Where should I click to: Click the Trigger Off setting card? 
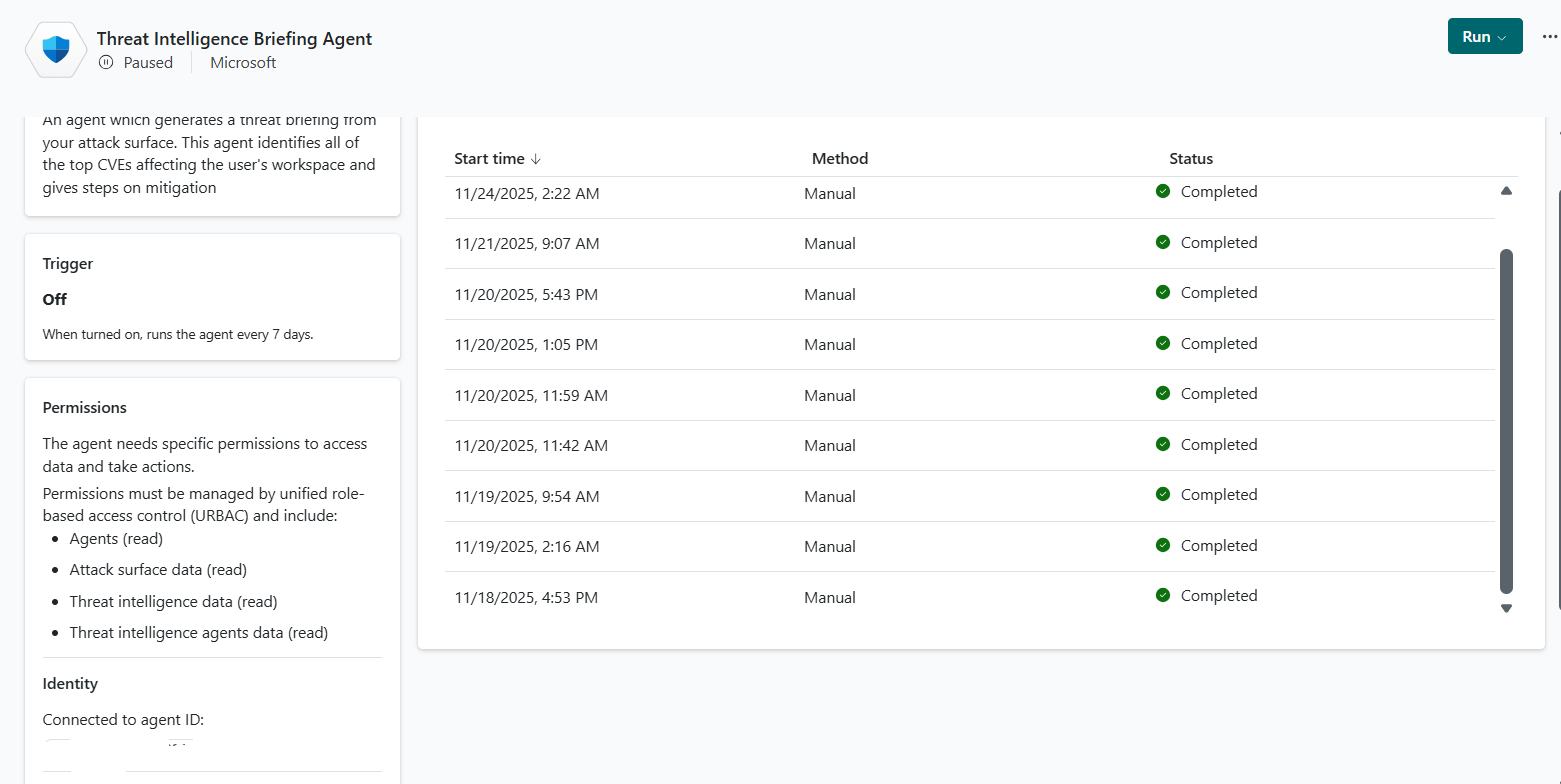(212, 297)
